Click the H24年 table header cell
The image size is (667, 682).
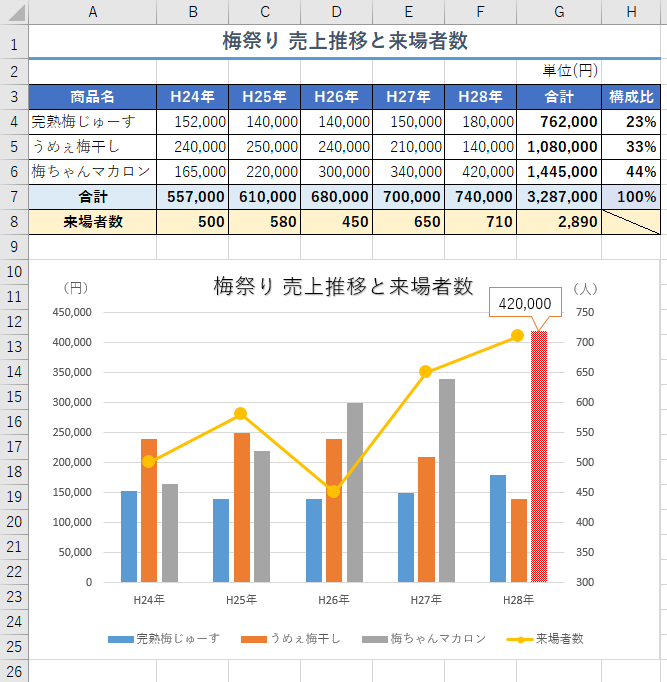(193, 97)
